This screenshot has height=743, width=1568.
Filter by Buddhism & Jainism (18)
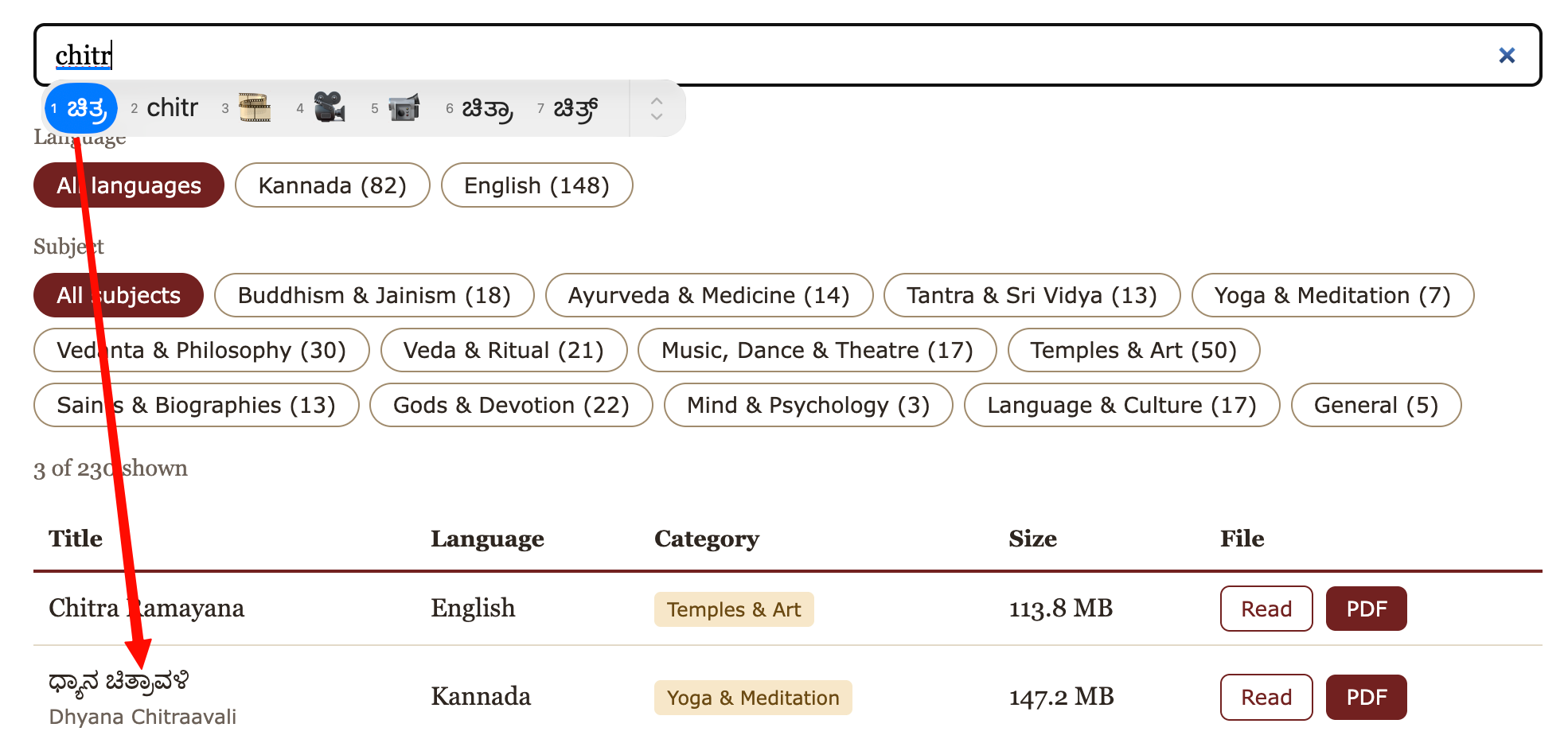[374, 295]
